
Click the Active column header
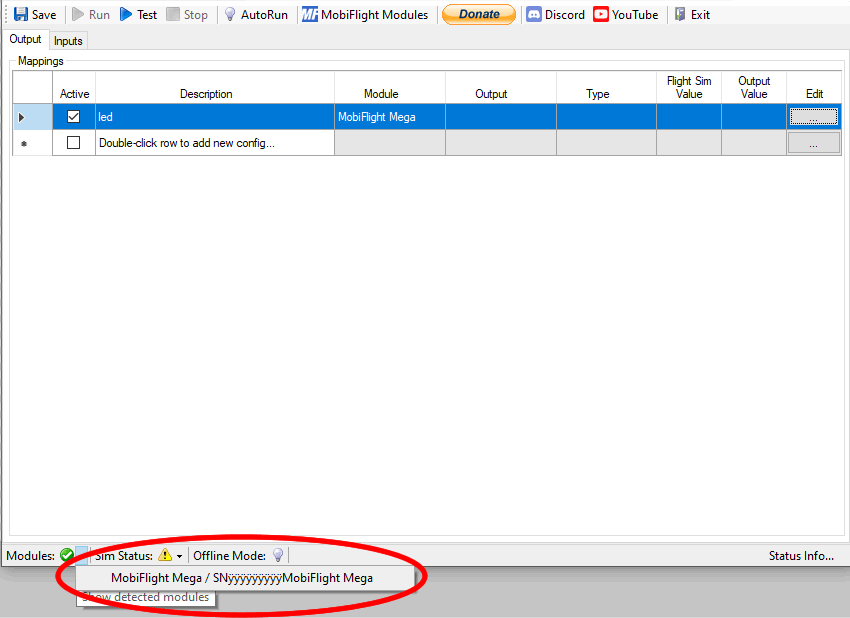point(74,87)
